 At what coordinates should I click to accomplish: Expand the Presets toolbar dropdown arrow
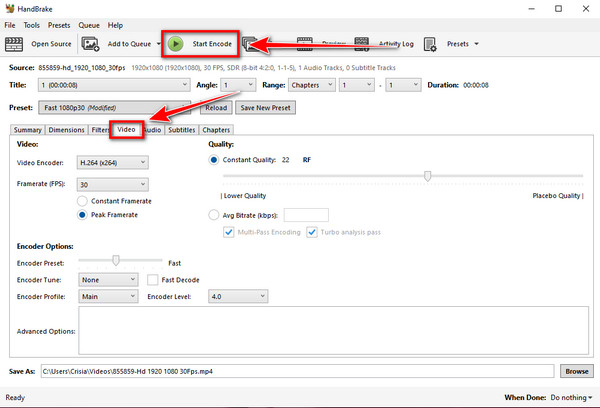click(476, 44)
